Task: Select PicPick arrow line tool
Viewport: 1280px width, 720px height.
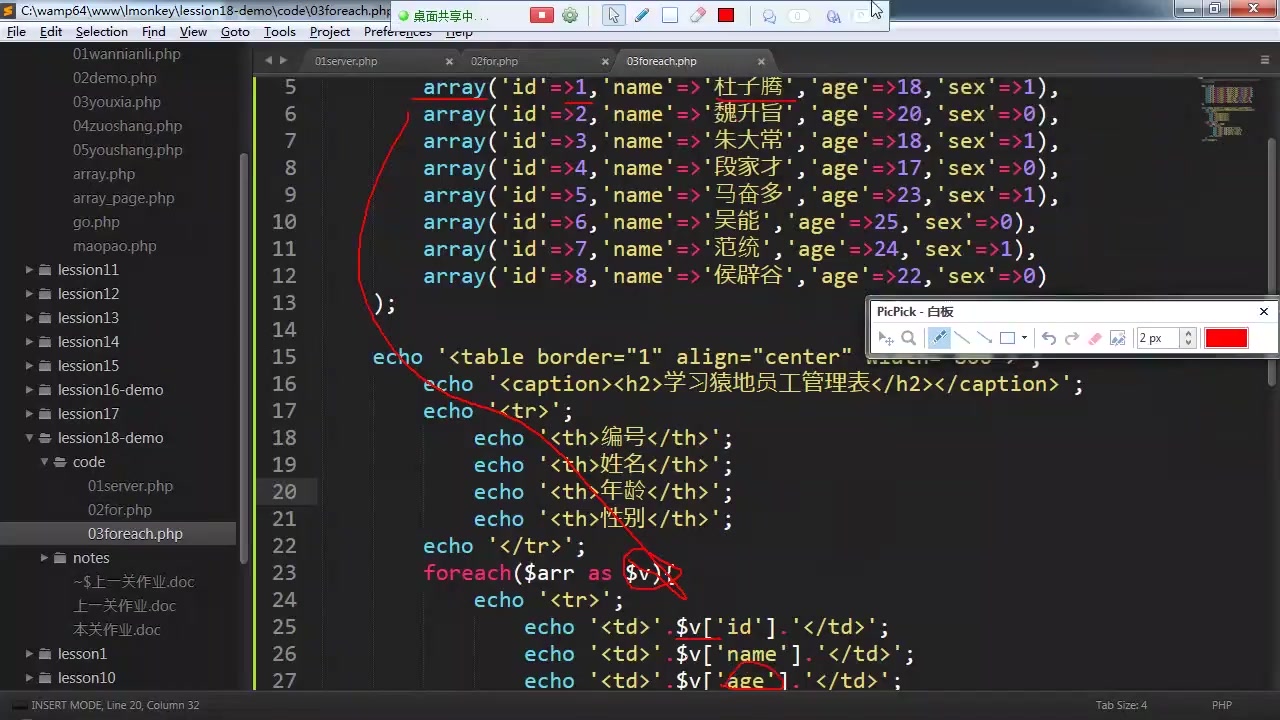Action: coord(984,338)
